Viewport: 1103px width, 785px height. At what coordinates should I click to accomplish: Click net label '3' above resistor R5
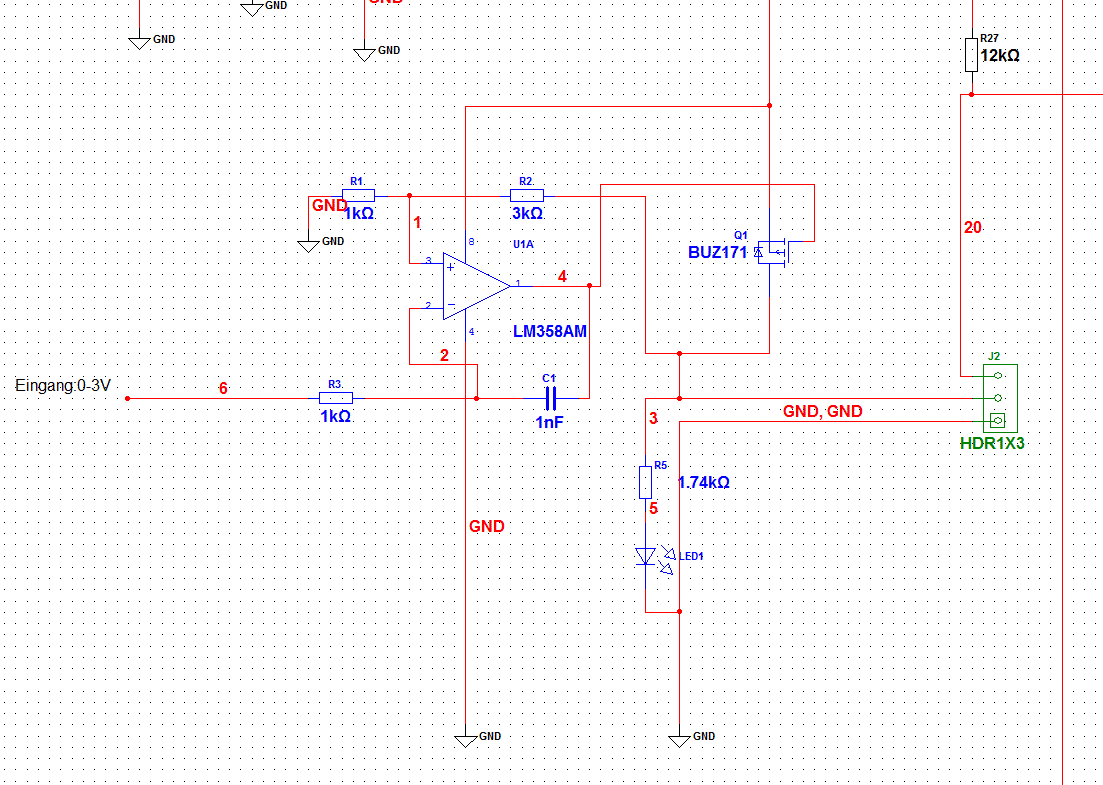(653, 419)
